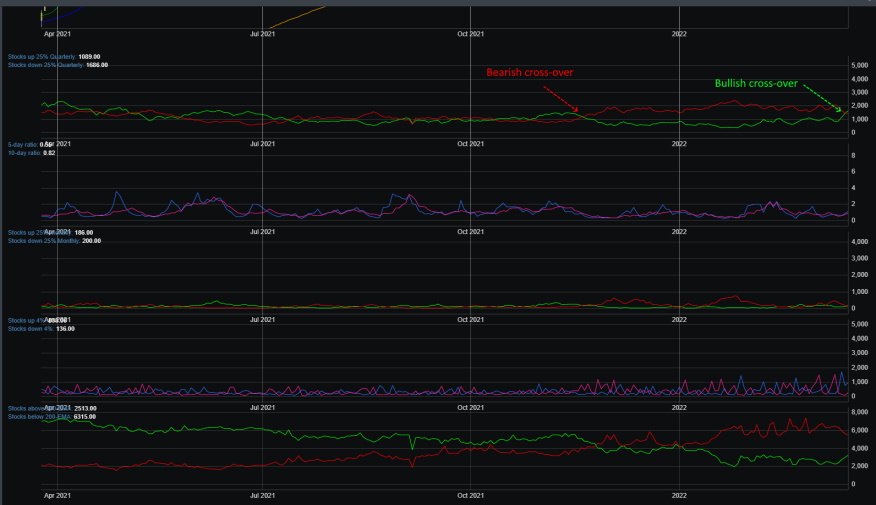Click Jul 2021 on the bottom time axis
Screen dimensions: 876x505
pyautogui.click(x=262, y=496)
